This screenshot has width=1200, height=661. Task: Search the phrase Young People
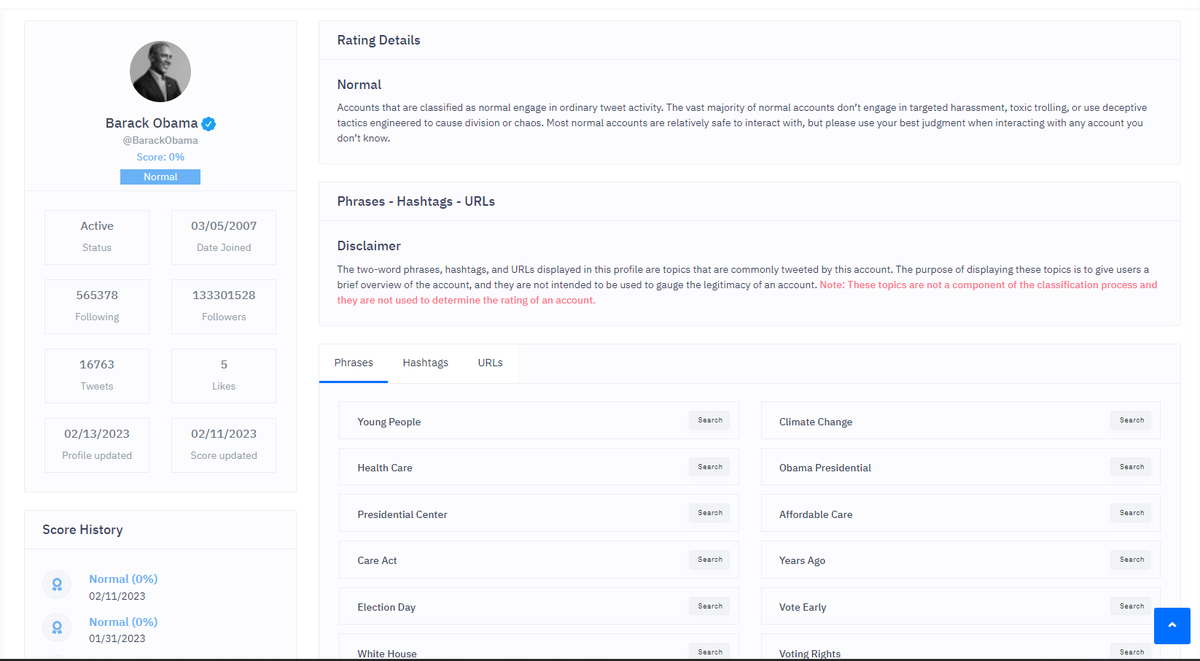(710, 421)
